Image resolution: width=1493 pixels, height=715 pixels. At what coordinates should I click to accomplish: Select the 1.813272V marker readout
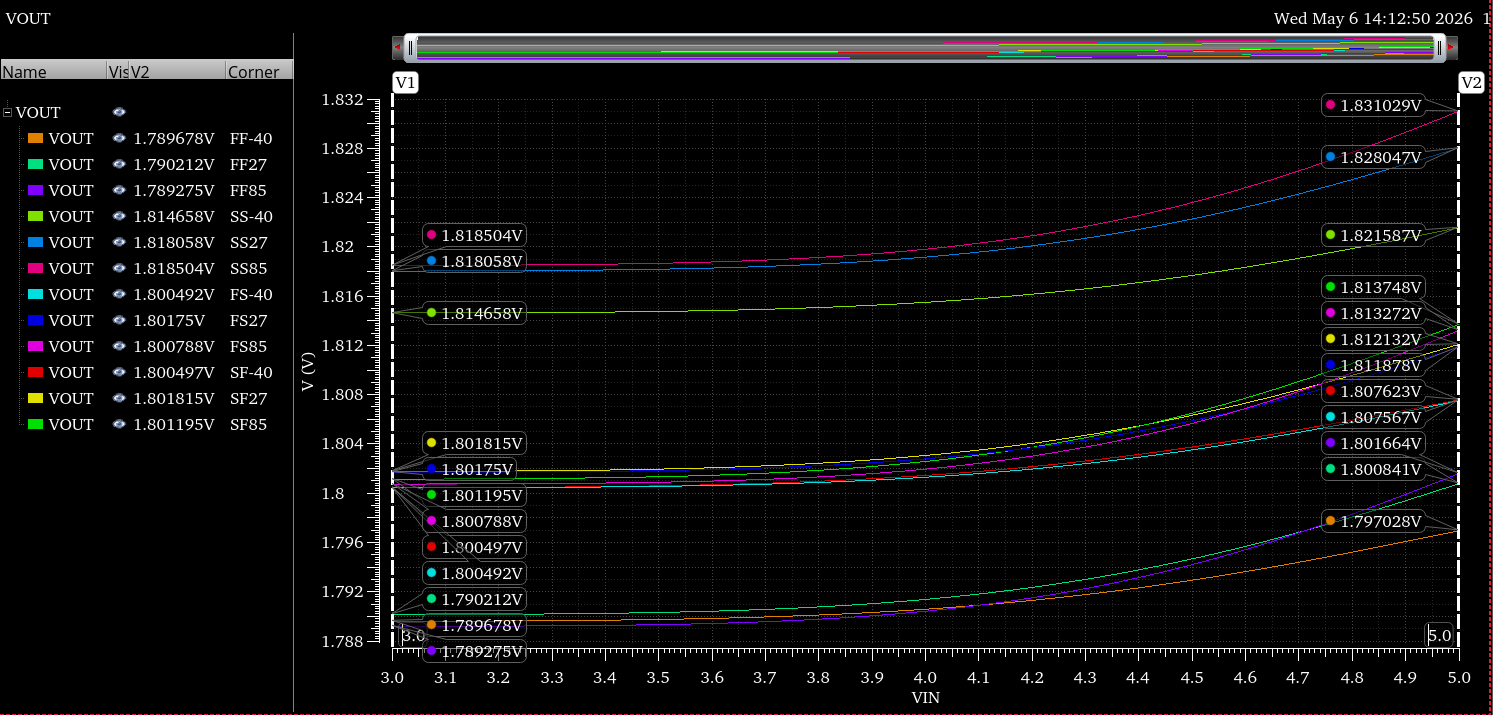click(1372, 313)
